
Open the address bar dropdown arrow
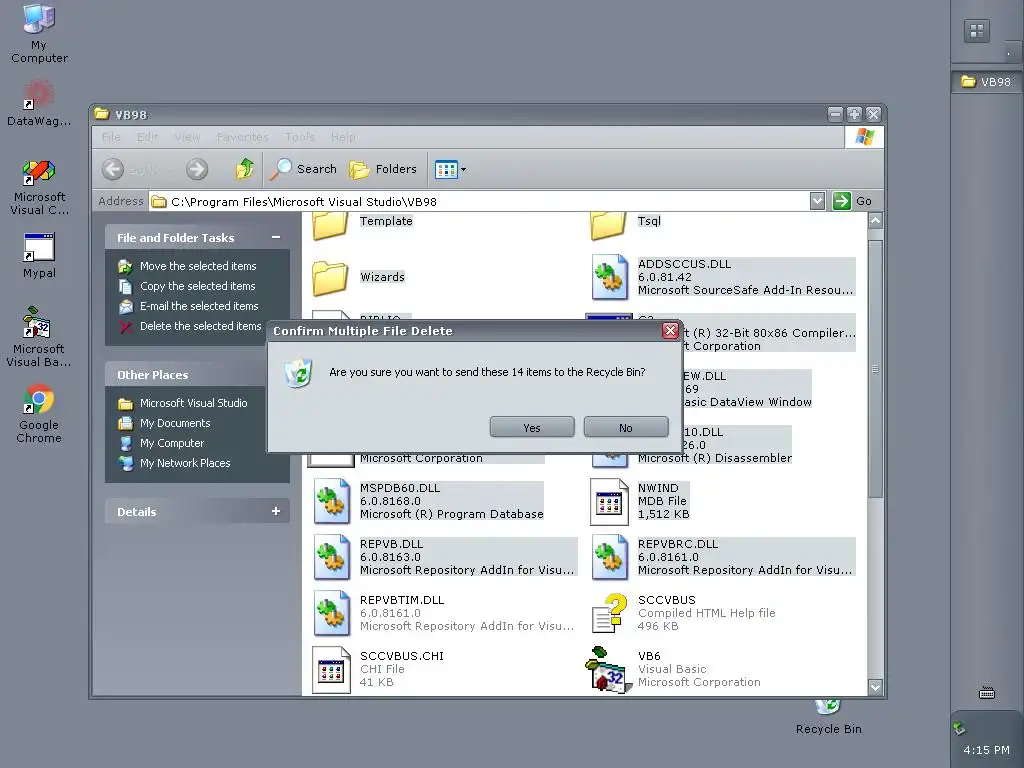[817, 201]
